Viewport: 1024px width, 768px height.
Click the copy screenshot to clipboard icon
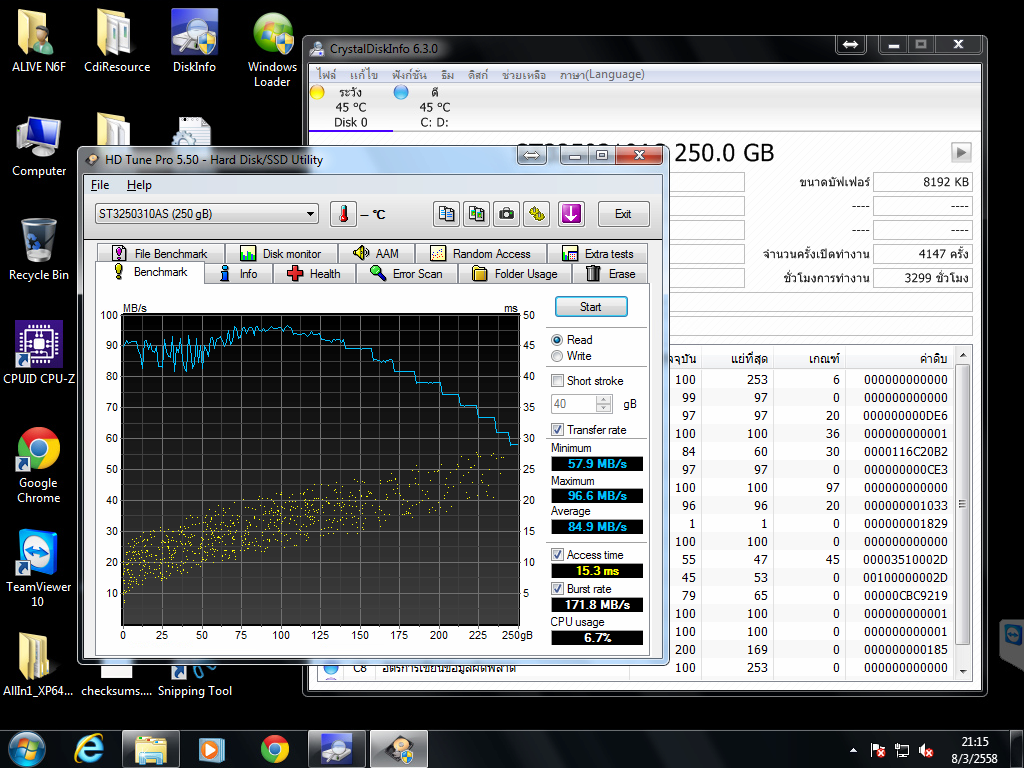477,214
